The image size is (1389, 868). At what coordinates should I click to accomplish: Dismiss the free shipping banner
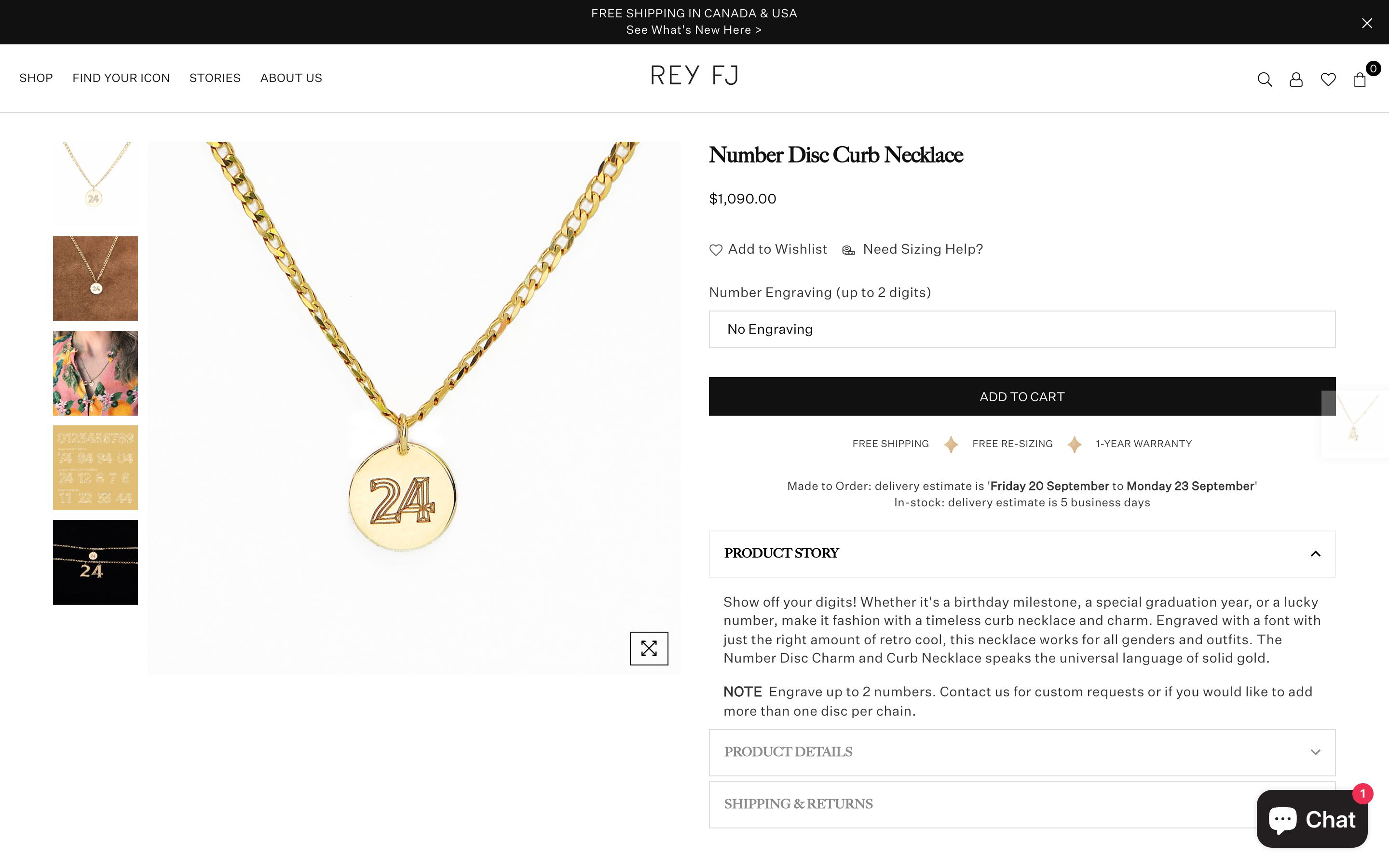pos(1367,23)
